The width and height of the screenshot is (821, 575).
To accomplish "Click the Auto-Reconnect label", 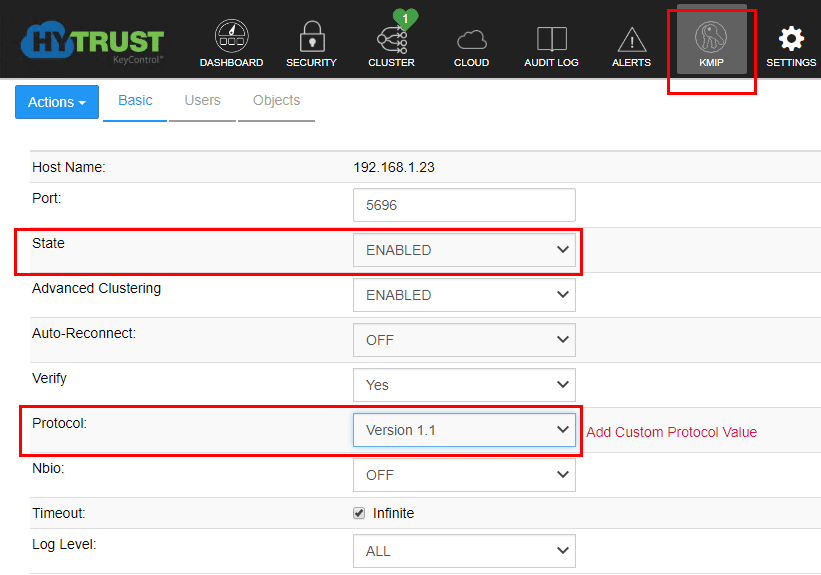I will 84,334.
